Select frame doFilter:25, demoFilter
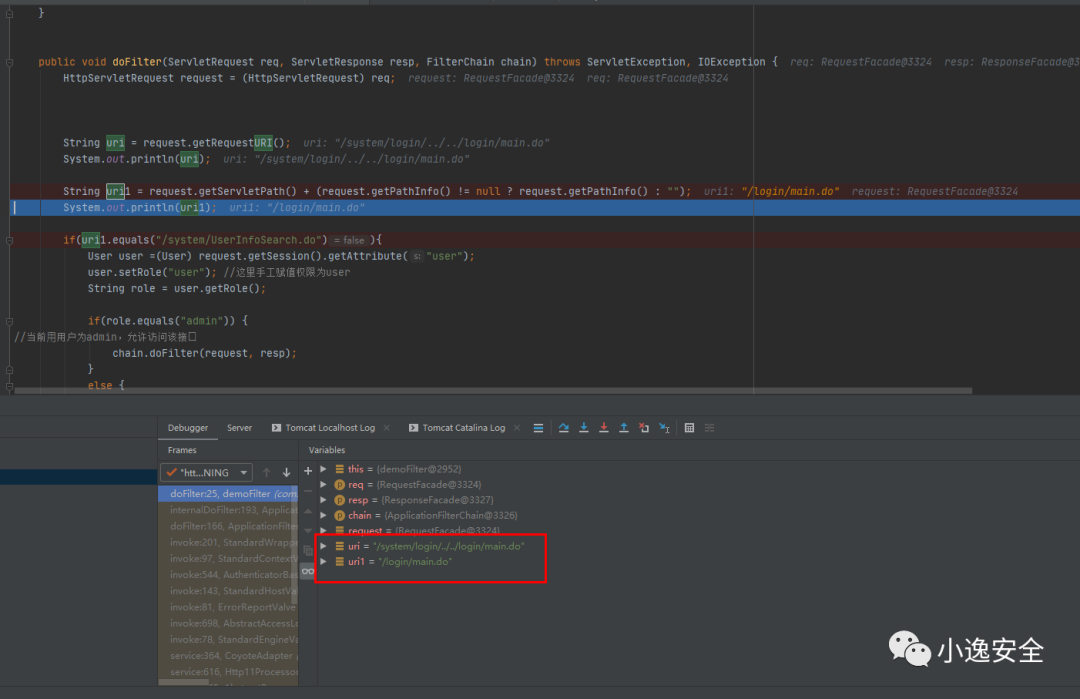This screenshot has height=699, width=1080. (228, 494)
